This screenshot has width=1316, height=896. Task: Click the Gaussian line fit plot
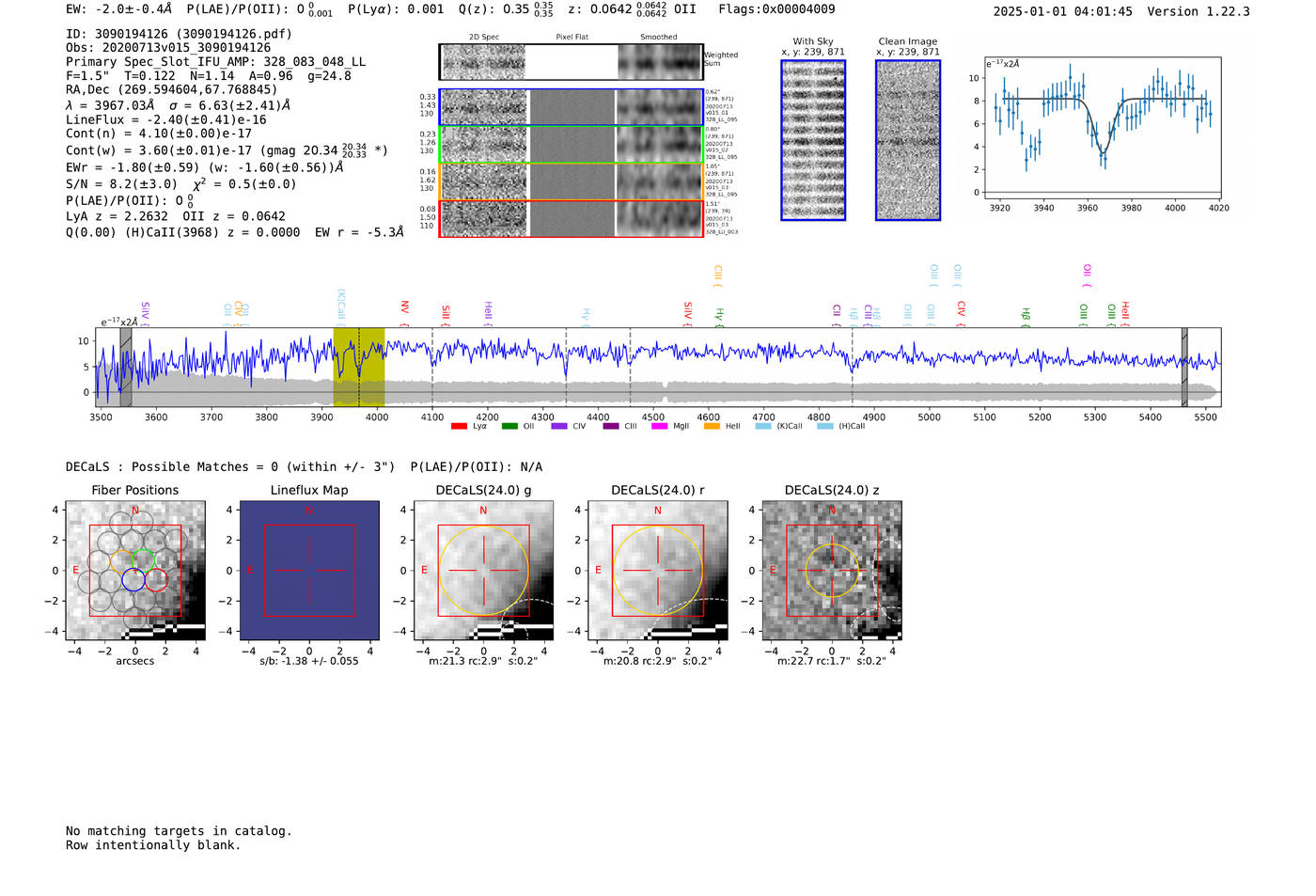[1103, 129]
